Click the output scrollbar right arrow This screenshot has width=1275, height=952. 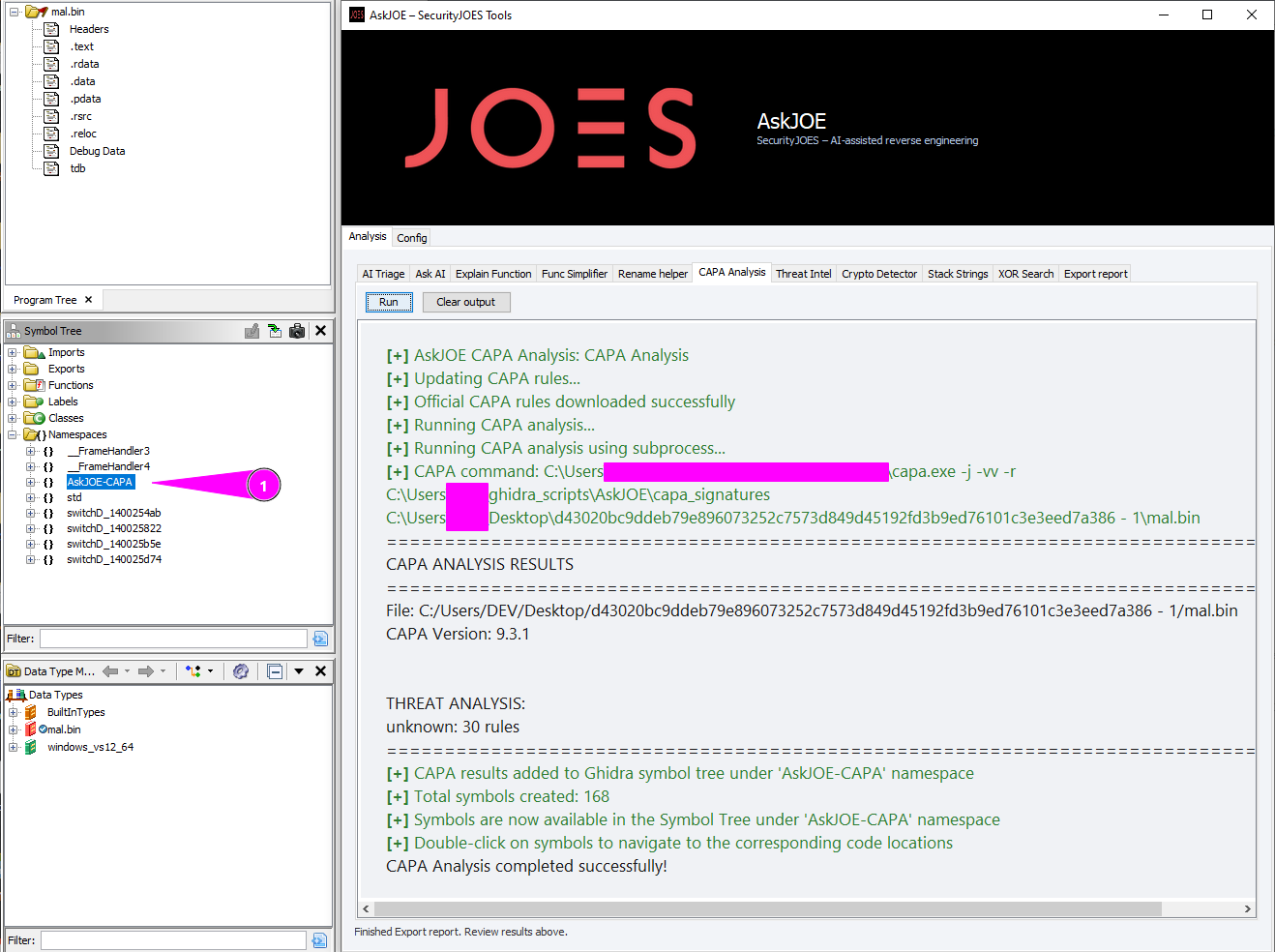pyautogui.click(x=1248, y=909)
